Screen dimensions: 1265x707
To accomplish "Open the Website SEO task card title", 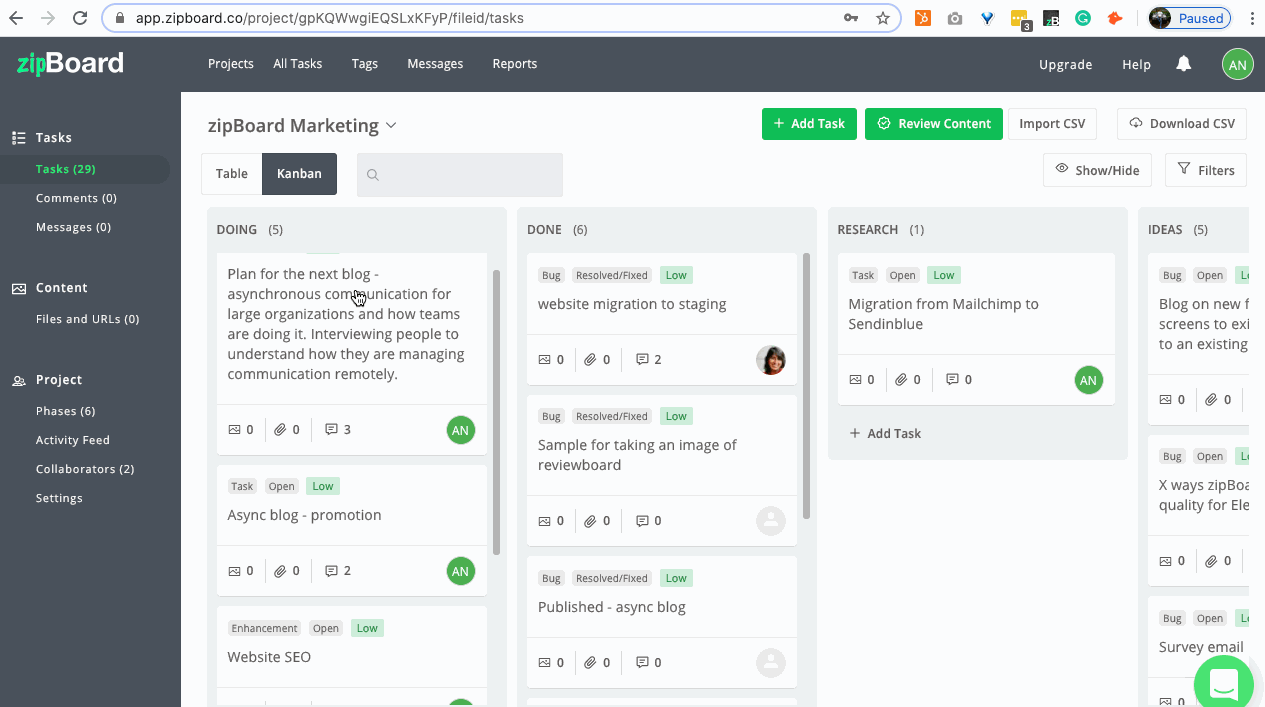I will [269, 657].
